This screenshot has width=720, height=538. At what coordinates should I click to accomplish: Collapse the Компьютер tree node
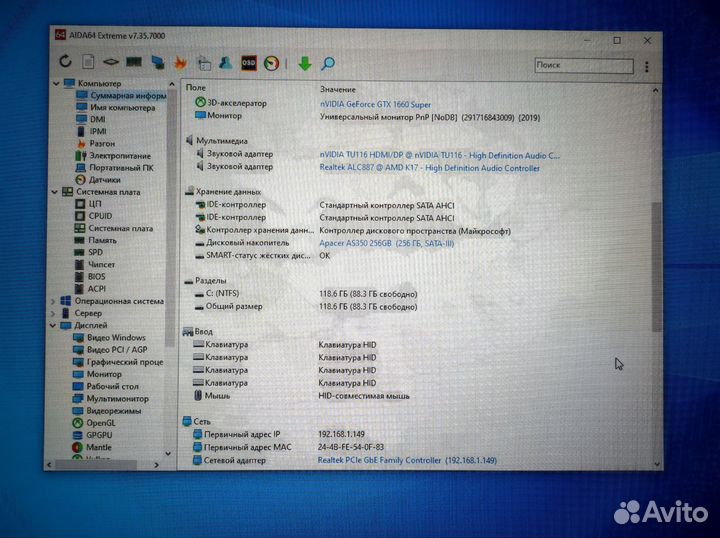(x=54, y=84)
